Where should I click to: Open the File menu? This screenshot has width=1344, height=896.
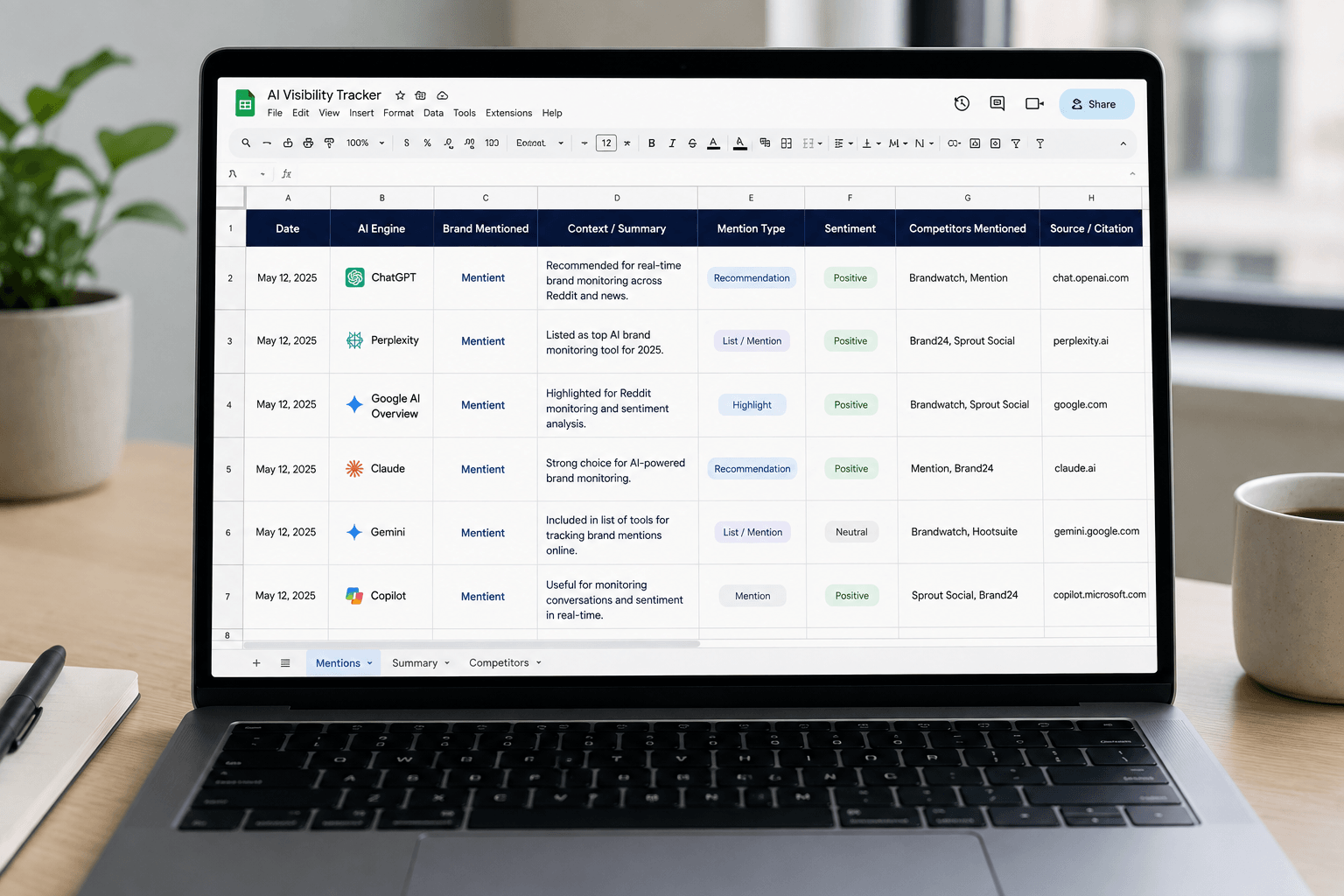(x=275, y=113)
